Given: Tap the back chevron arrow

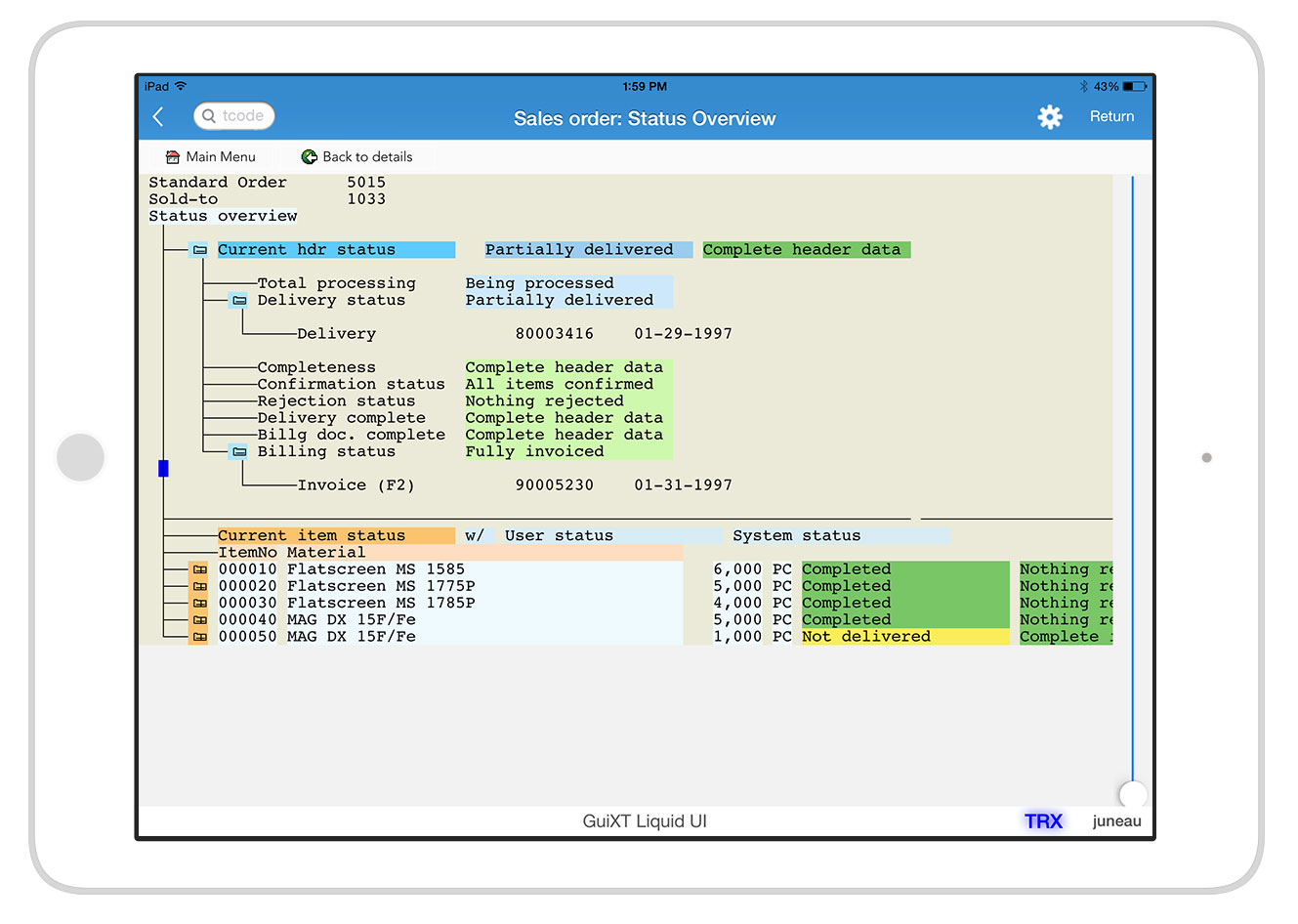Looking at the screenshot, I should [x=159, y=117].
